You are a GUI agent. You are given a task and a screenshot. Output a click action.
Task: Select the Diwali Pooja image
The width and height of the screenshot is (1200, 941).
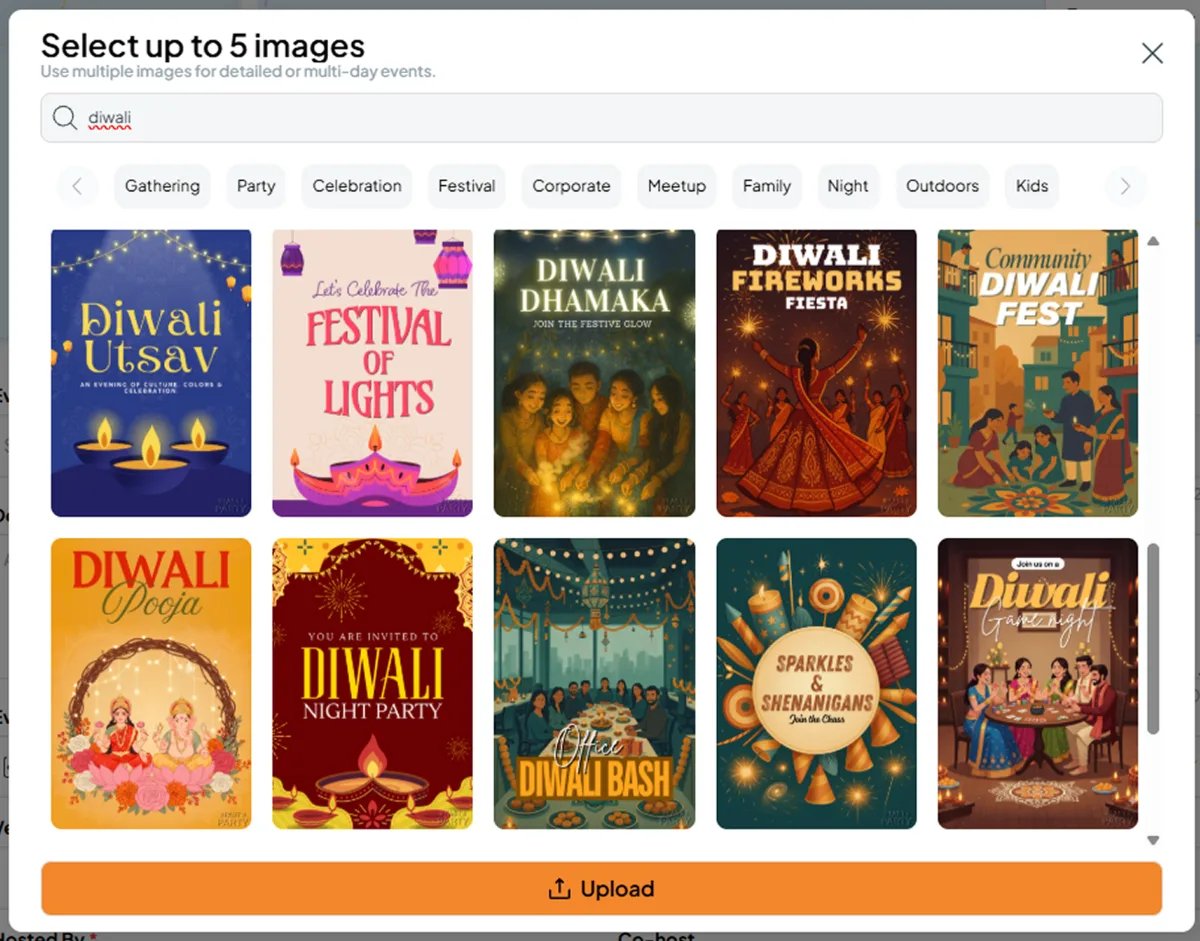coord(151,684)
